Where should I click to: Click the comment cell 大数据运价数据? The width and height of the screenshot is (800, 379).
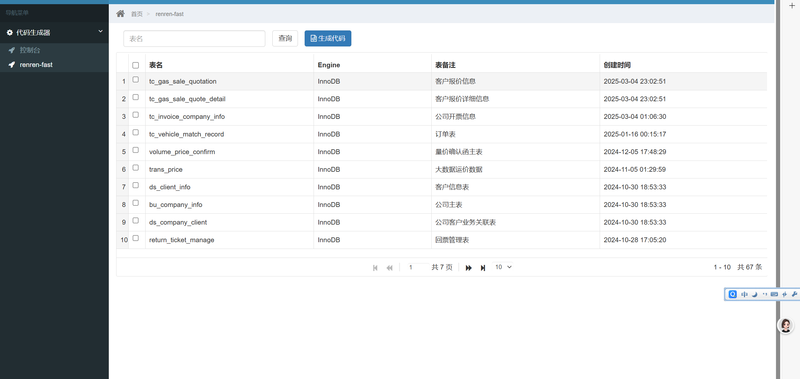pos(459,169)
